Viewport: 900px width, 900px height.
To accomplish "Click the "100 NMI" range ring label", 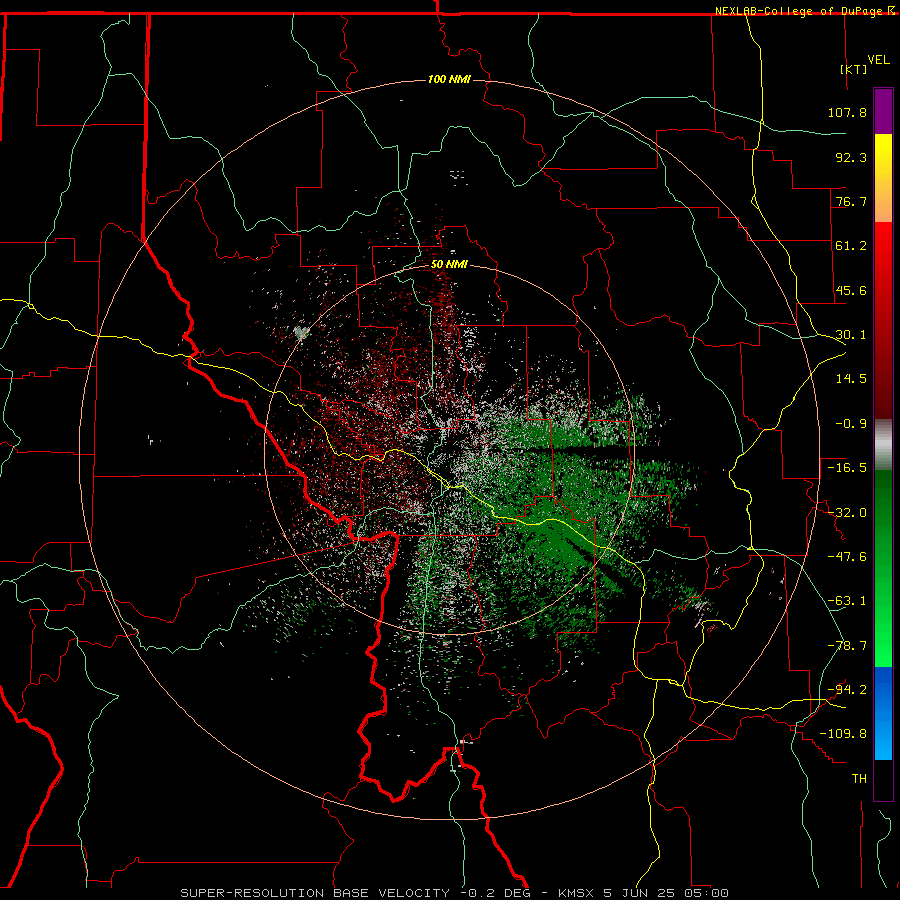I will pyautogui.click(x=449, y=79).
